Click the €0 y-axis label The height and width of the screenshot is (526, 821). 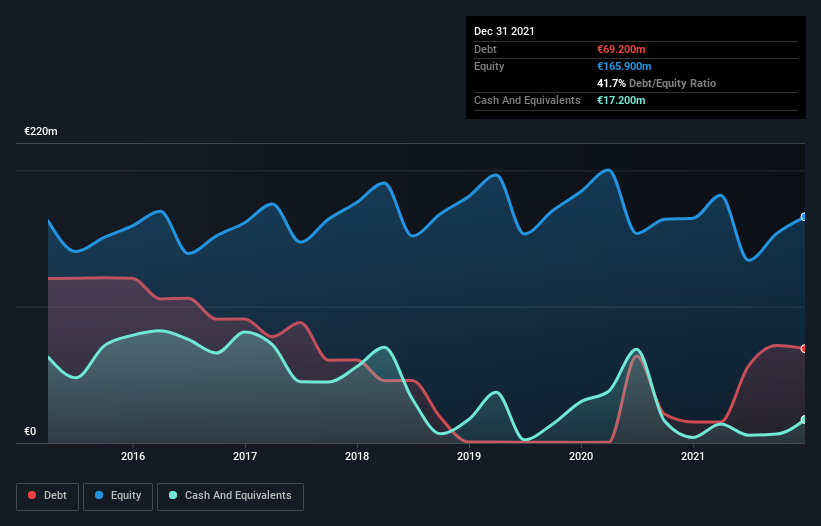[30, 432]
